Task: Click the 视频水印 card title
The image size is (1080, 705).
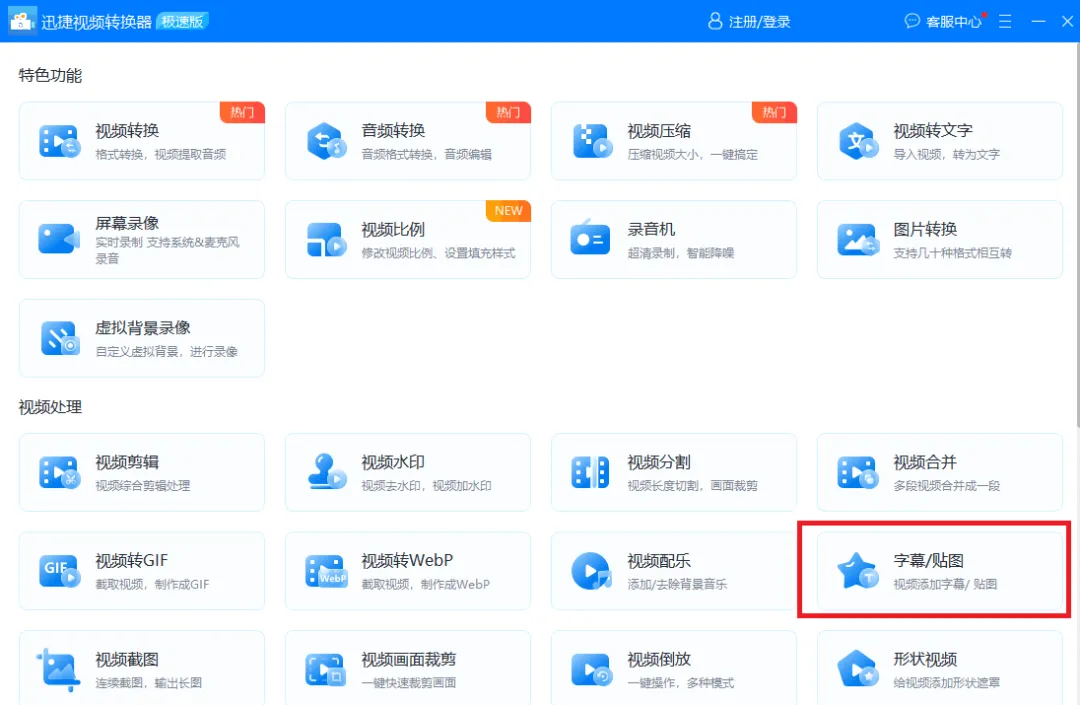Action: pyautogui.click(x=393, y=462)
